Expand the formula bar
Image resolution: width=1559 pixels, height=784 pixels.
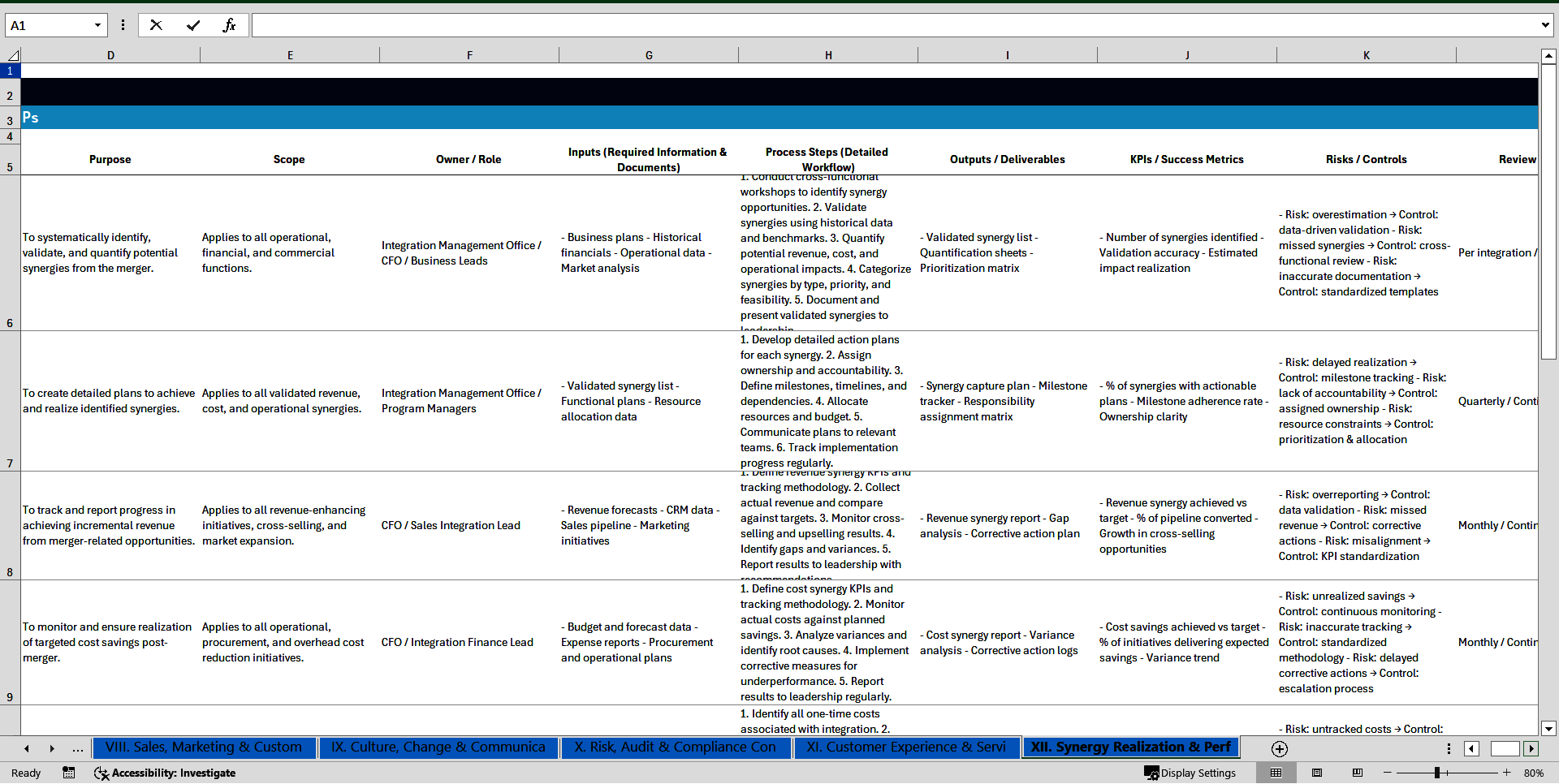click(x=1544, y=25)
